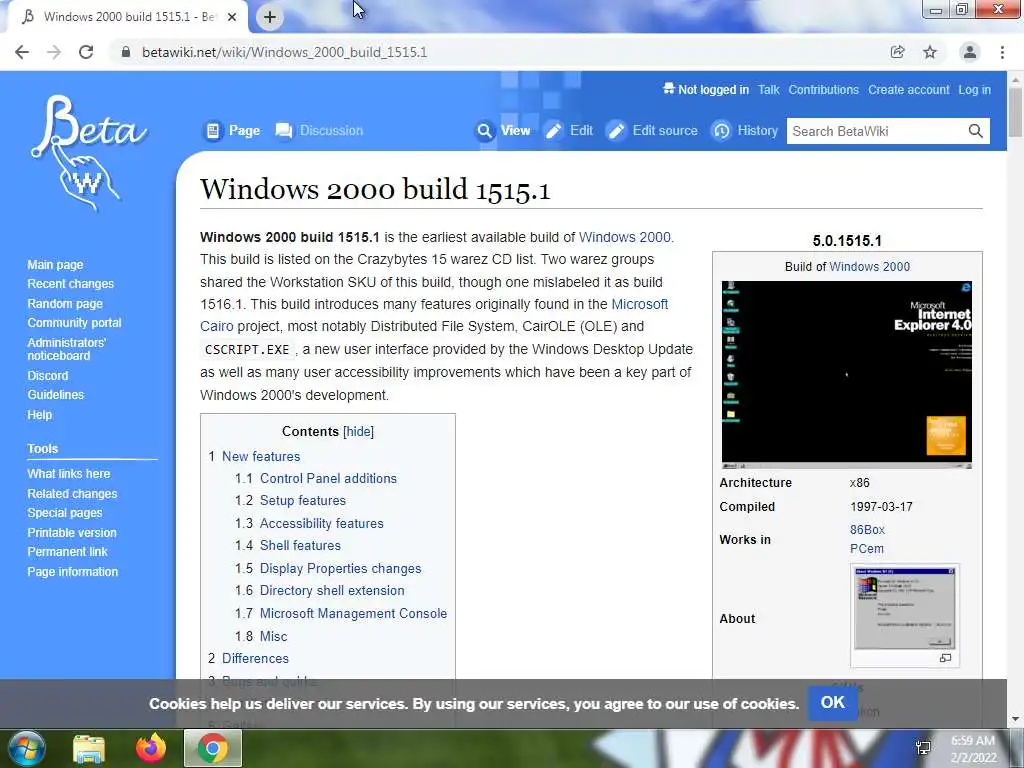
Task: Open Windows Explorer from the taskbar
Action: [x=89, y=749]
